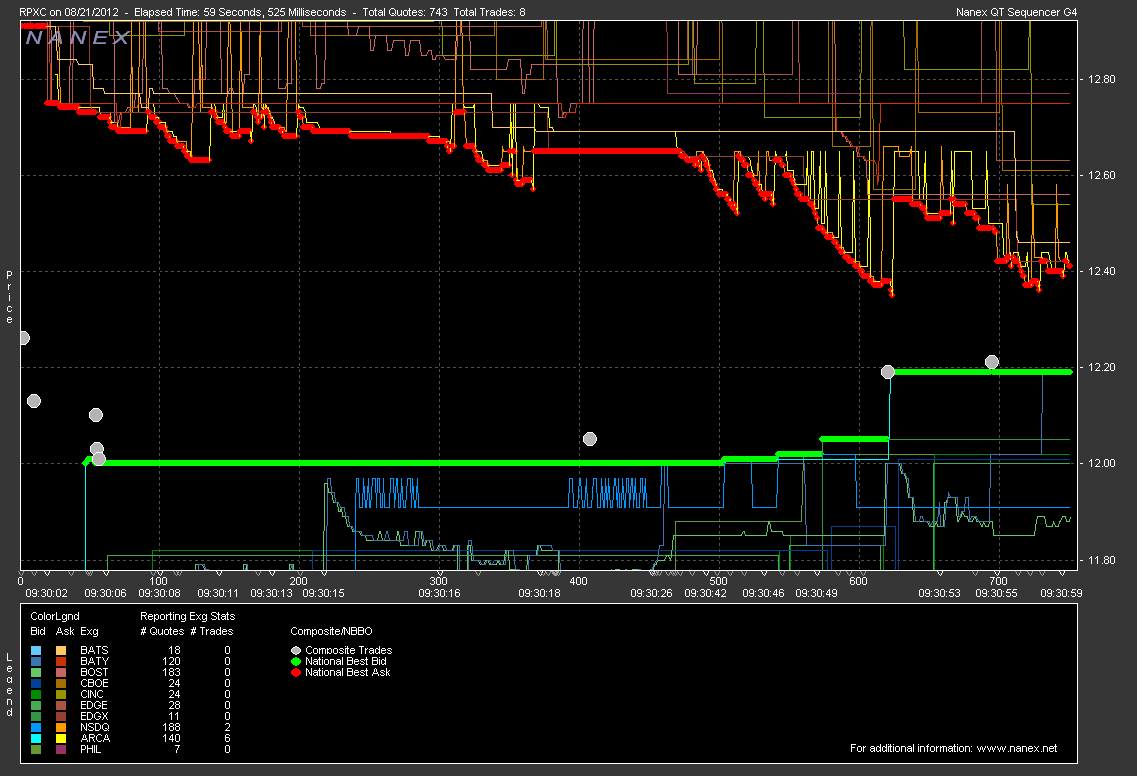Pick the BATY ask color swatch
The height and width of the screenshot is (776, 1137).
61,661
